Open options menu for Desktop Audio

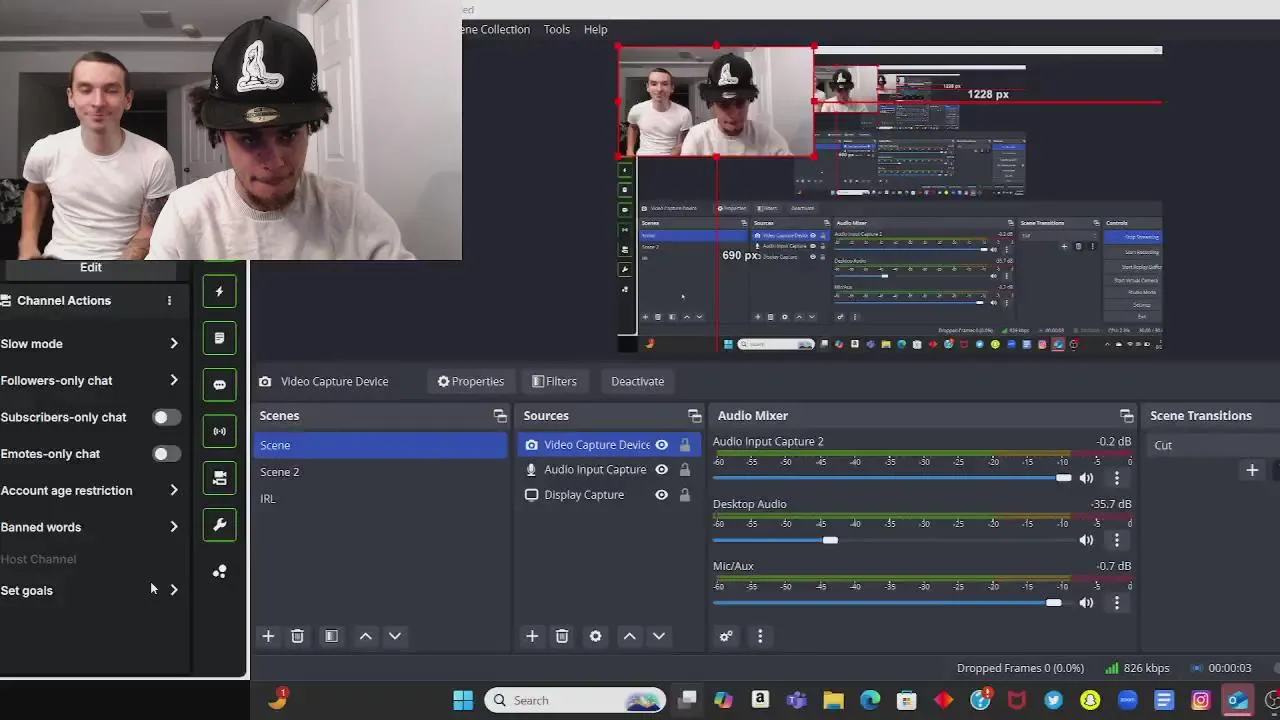pos(1117,540)
